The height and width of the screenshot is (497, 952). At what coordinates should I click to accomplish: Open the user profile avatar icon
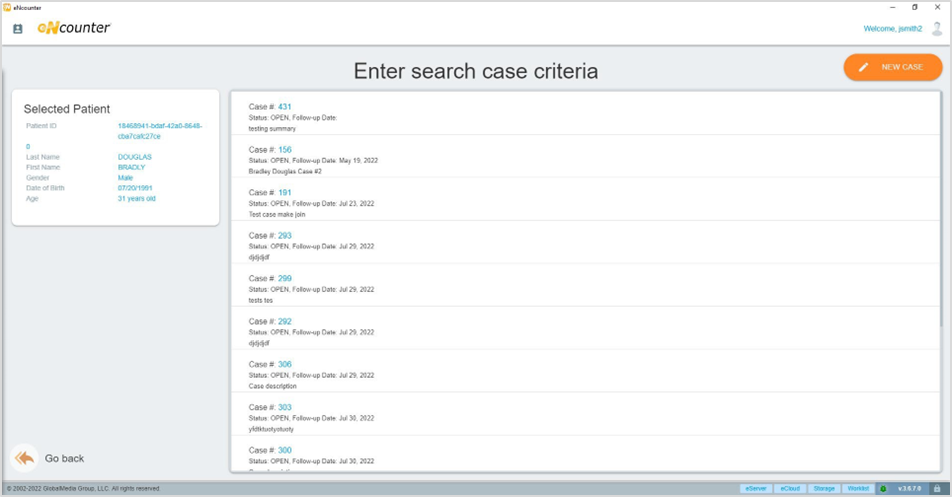937,29
